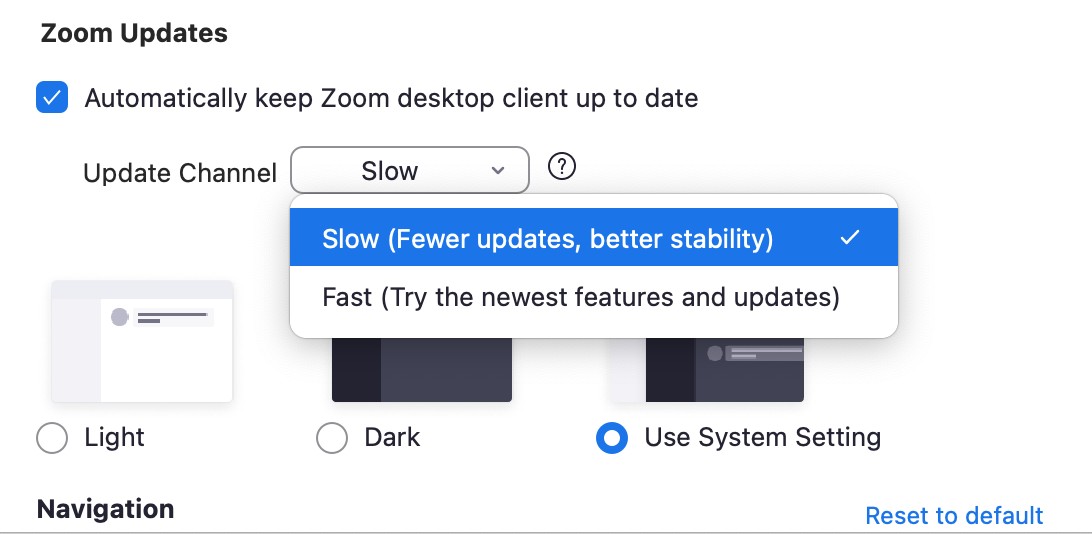Click the Light theme preview thumbnail
The image size is (1092, 534).
(x=142, y=341)
